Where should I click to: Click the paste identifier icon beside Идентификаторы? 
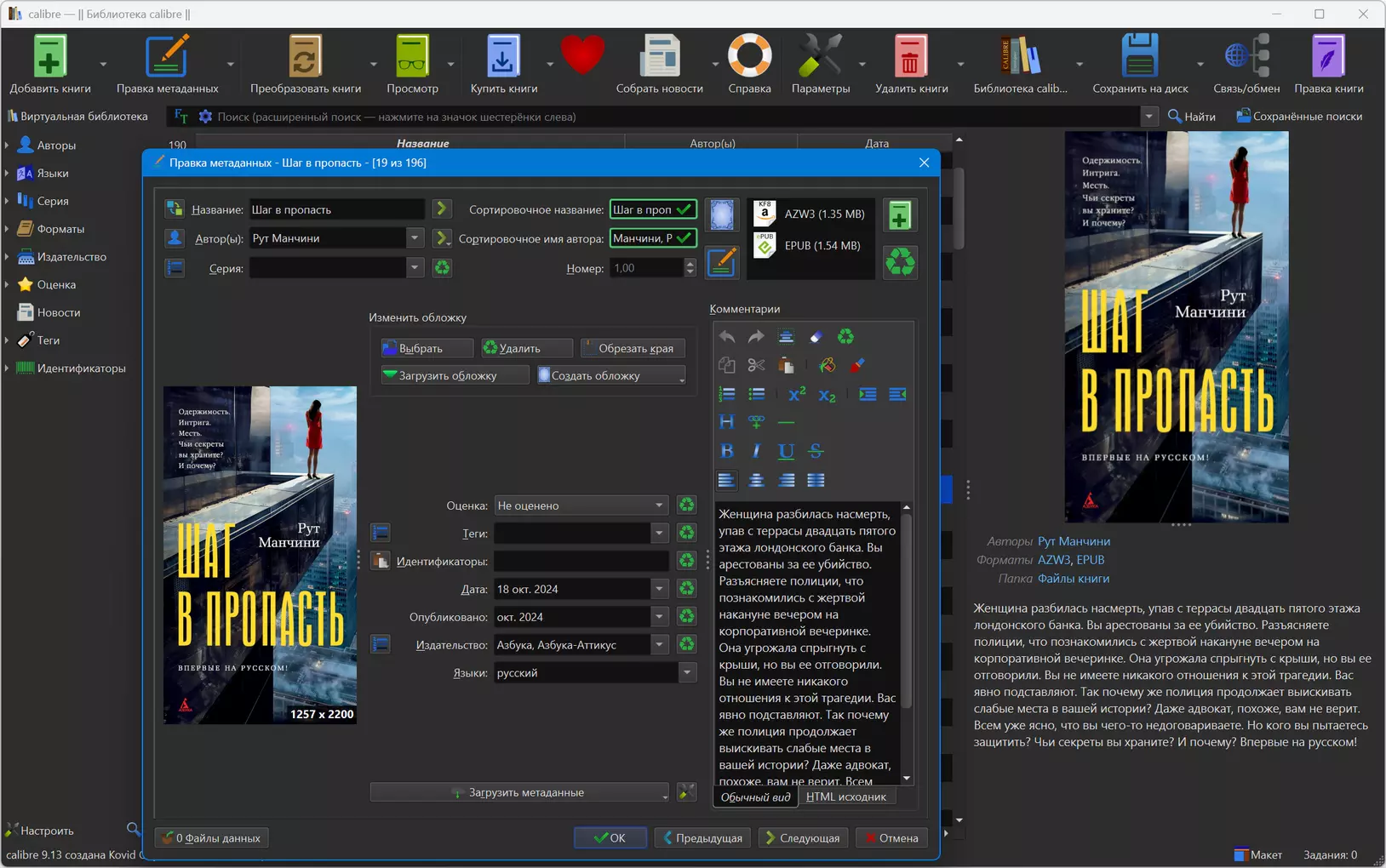pos(381,561)
